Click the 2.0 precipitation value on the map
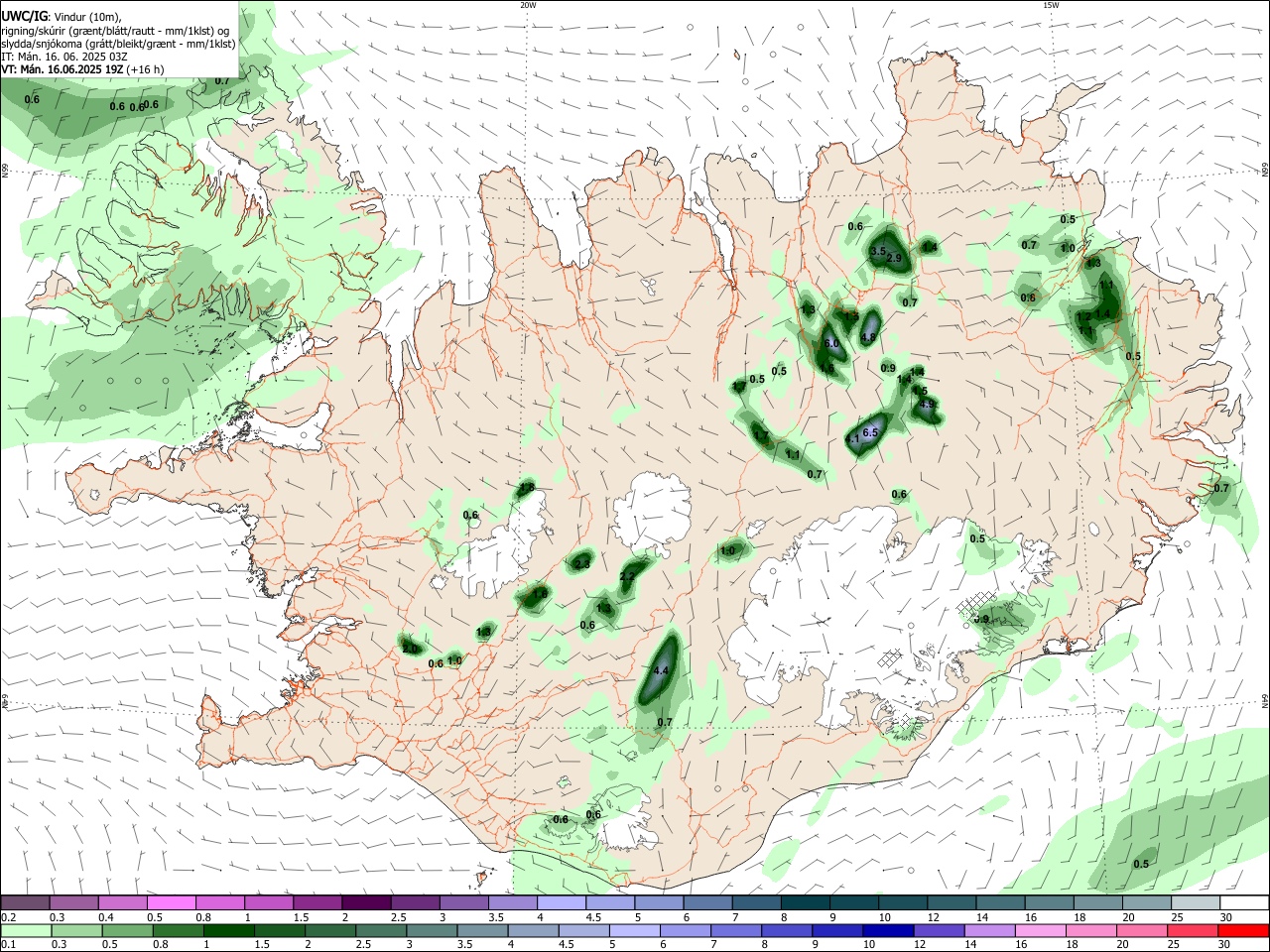The width and height of the screenshot is (1270, 952). [x=410, y=649]
